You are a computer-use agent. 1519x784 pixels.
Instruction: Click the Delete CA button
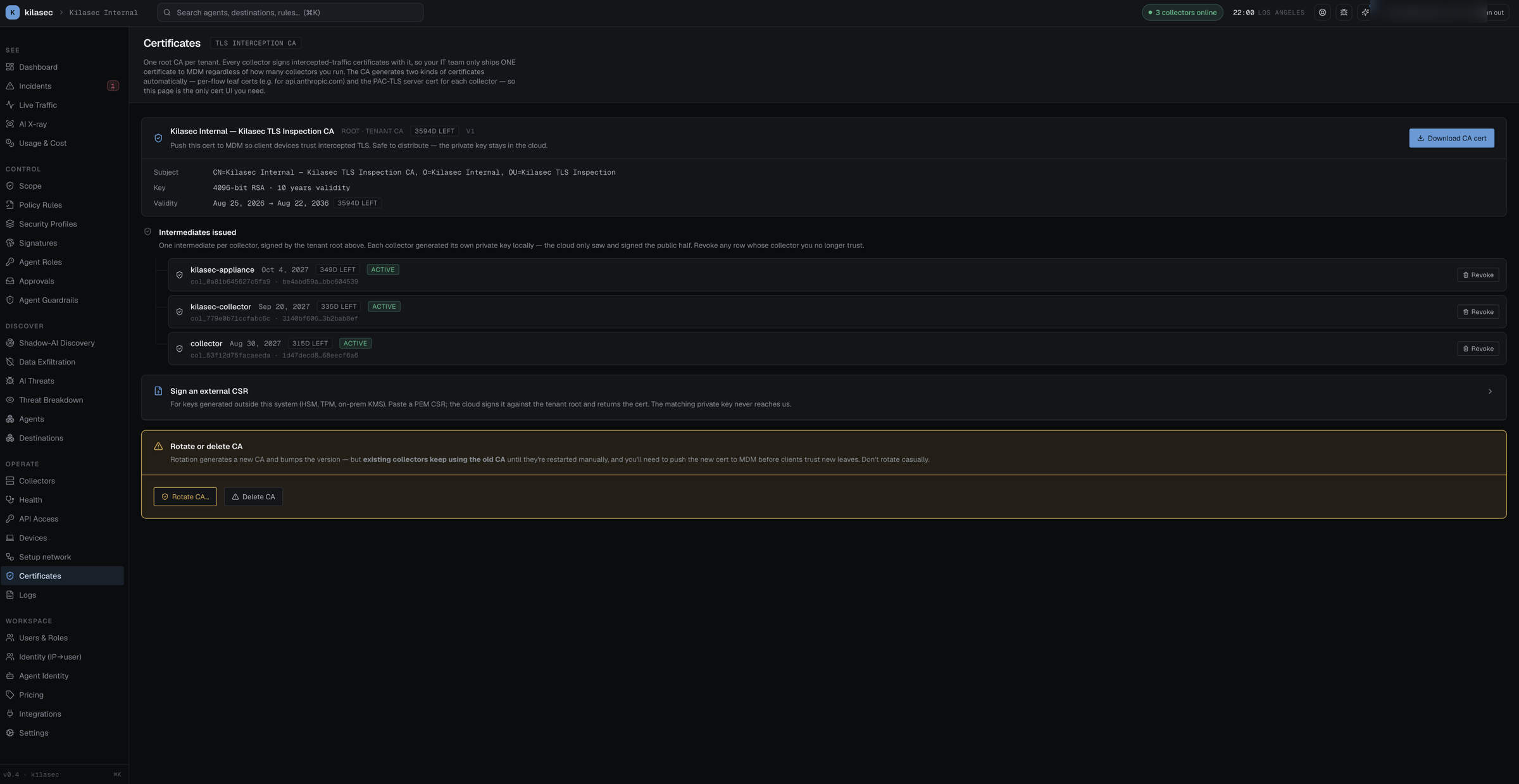pos(253,497)
